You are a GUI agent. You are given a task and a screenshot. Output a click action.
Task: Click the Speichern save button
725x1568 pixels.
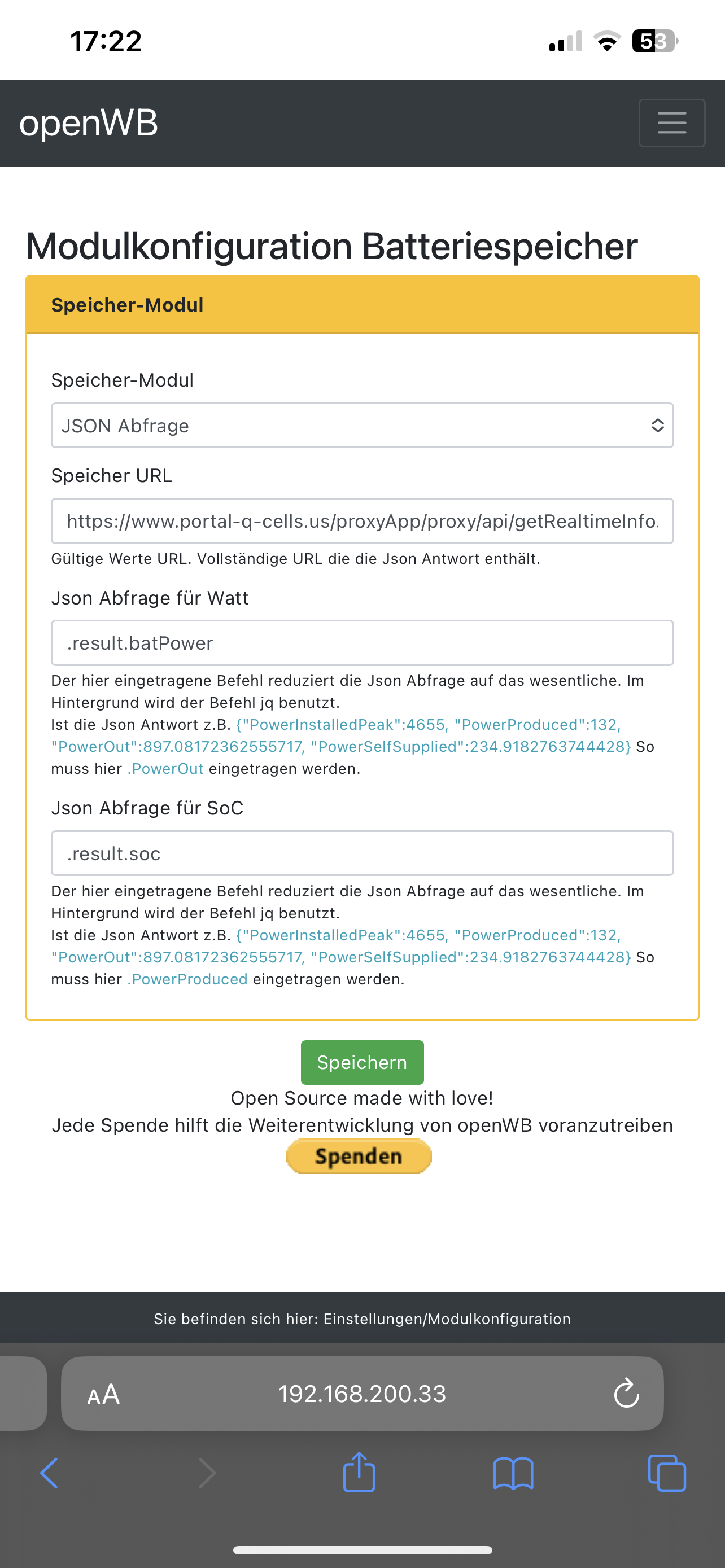[x=362, y=1062]
